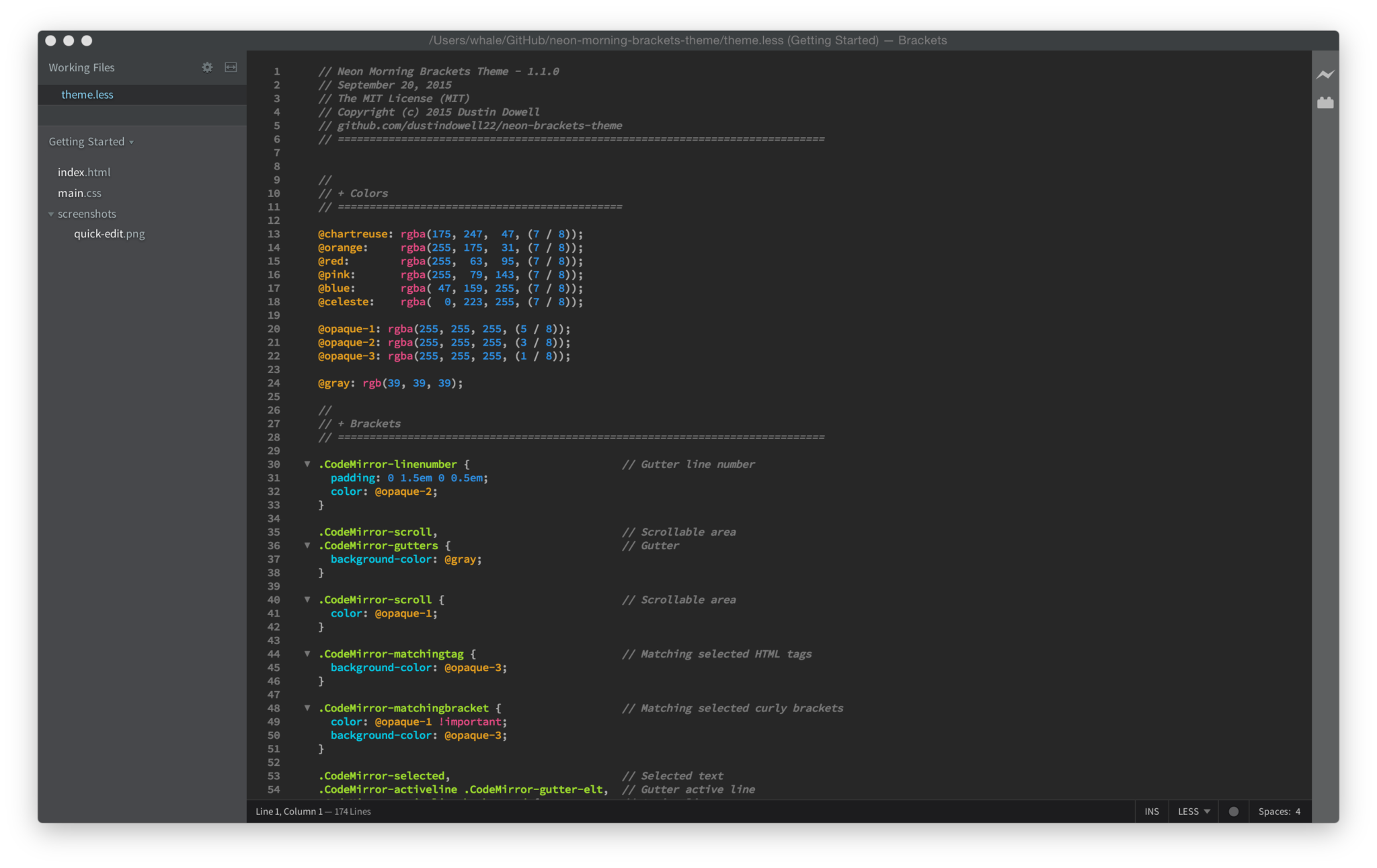
Task: Click the '!important' keyword on line 49
Action: pyautogui.click(x=470, y=722)
